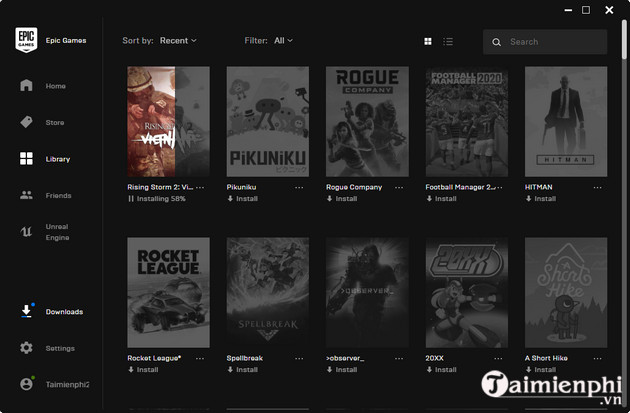Click the Epic Games logo
This screenshot has width=630, height=413.
click(26, 40)
